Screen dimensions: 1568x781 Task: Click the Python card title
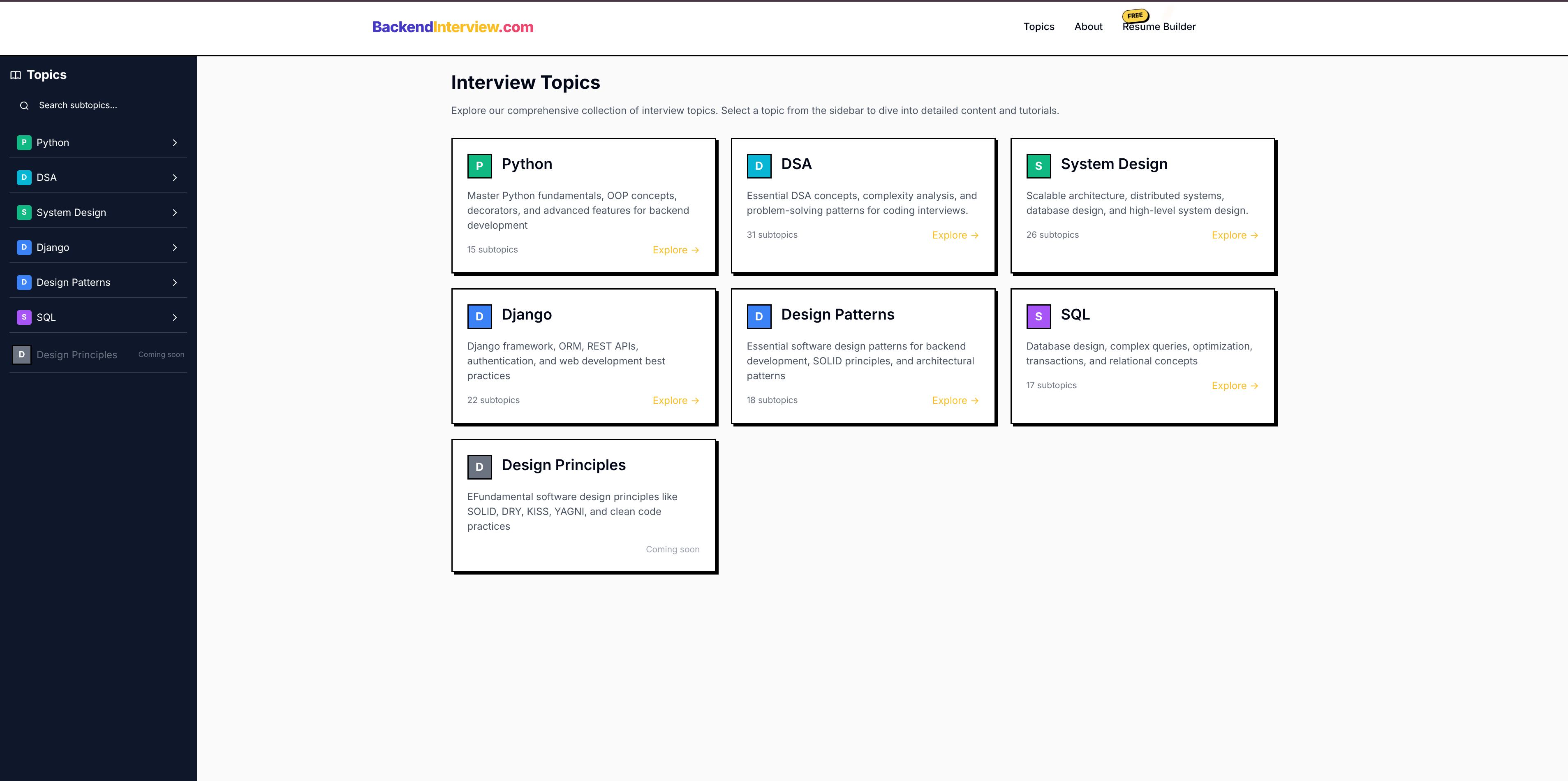(527, 164)
